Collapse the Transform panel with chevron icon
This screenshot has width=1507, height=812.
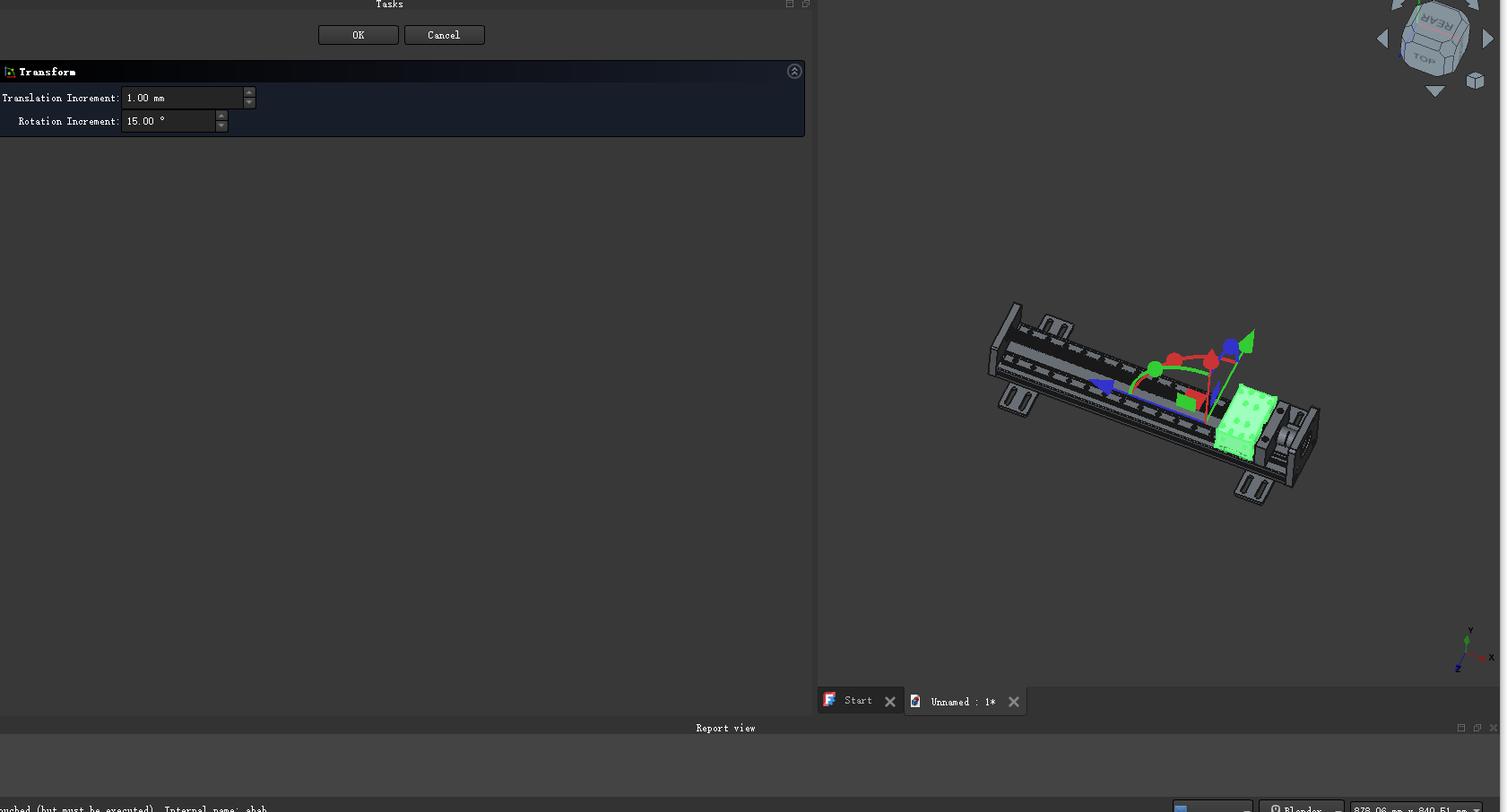click(794, 72)
